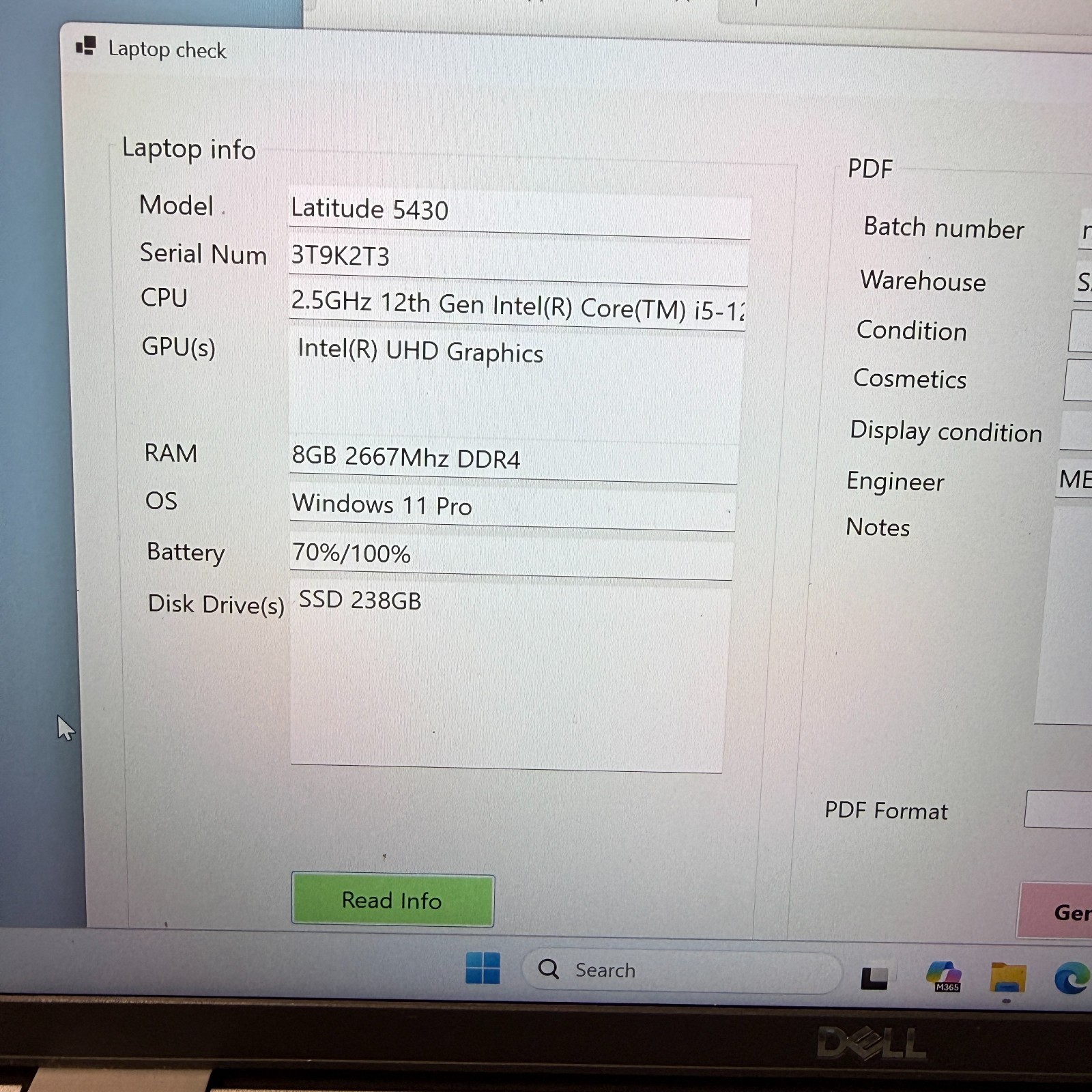Open the Cosmetics field
This screenshot has width=1092, height=1092.
1078,379
